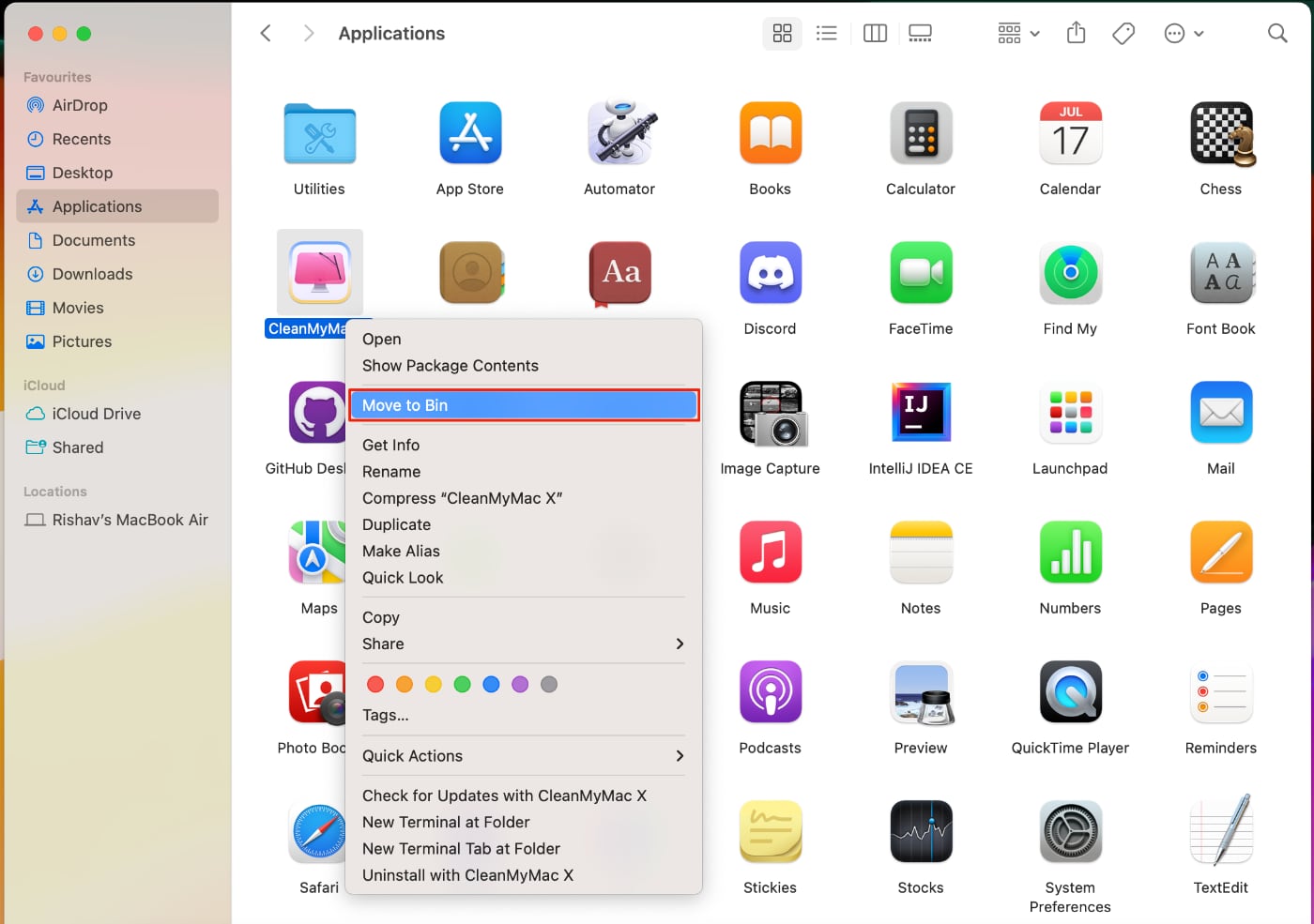Click the Share toolbar button
This screenshot has width=1314, height=924.
click(x=1077, y=33)
